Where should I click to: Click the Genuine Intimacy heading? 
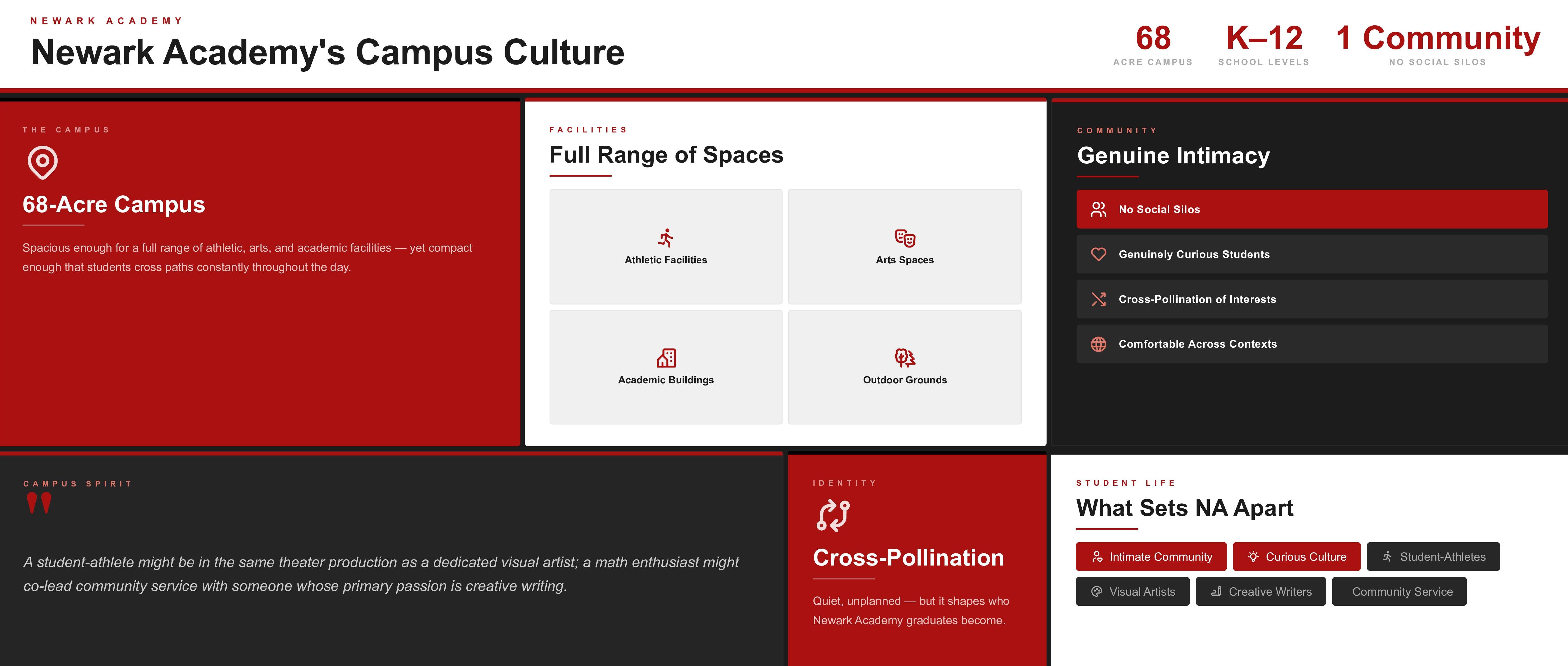[x=1174, y=155]
